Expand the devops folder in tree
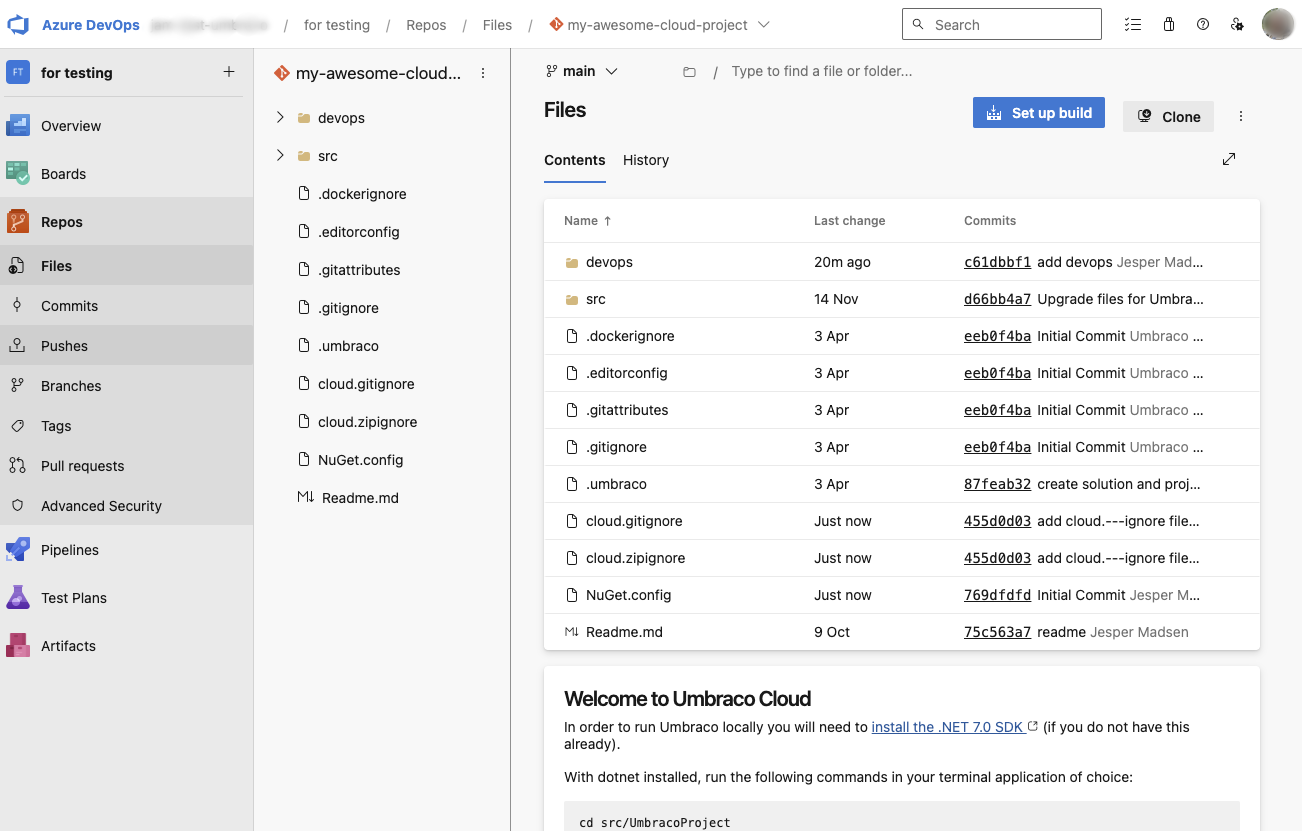This screenshot has height=831, width=1302. tap(280, 118)
